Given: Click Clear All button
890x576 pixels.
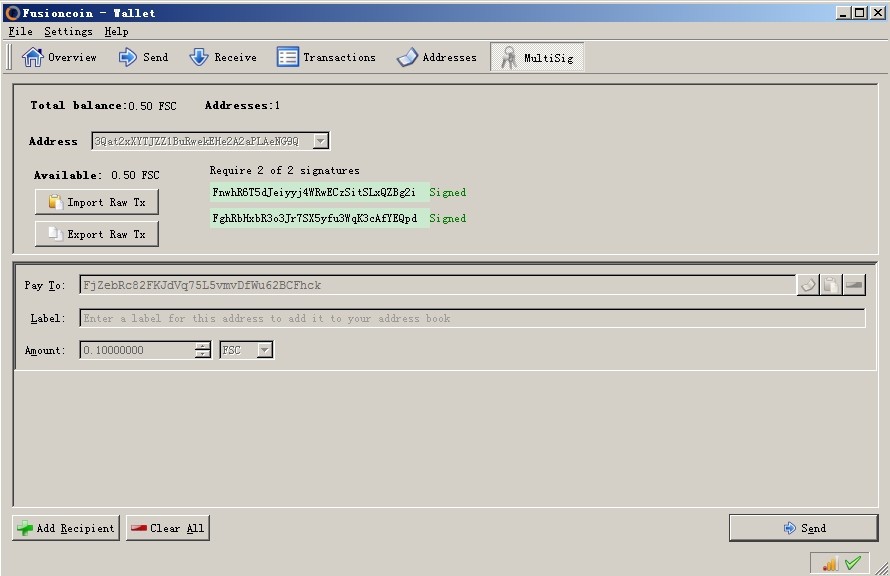Looking at the screenshot, I should [168, 528].
